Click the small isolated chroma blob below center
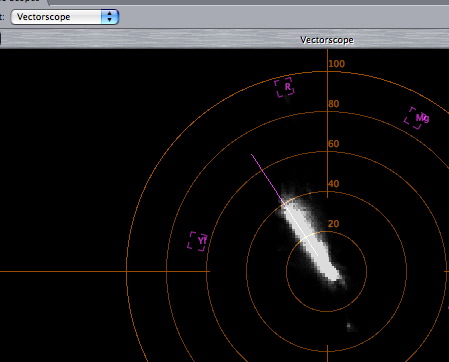This screenshot has width=449, height=362. pyautogui.click(x=350, y=326)
